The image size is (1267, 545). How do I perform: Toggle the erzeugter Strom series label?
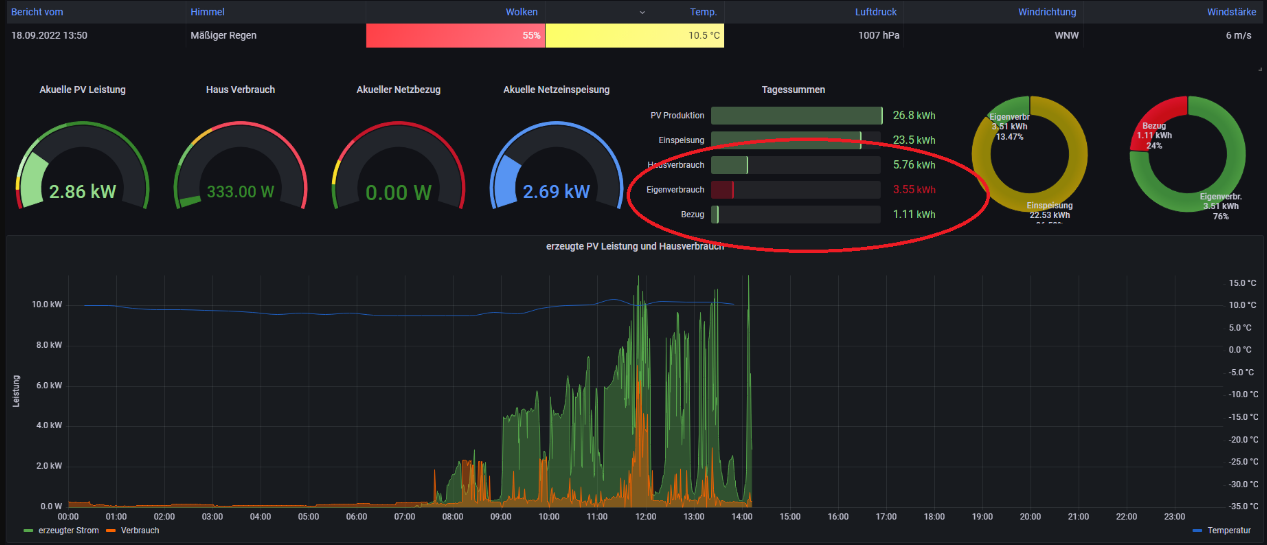[68, 530]
